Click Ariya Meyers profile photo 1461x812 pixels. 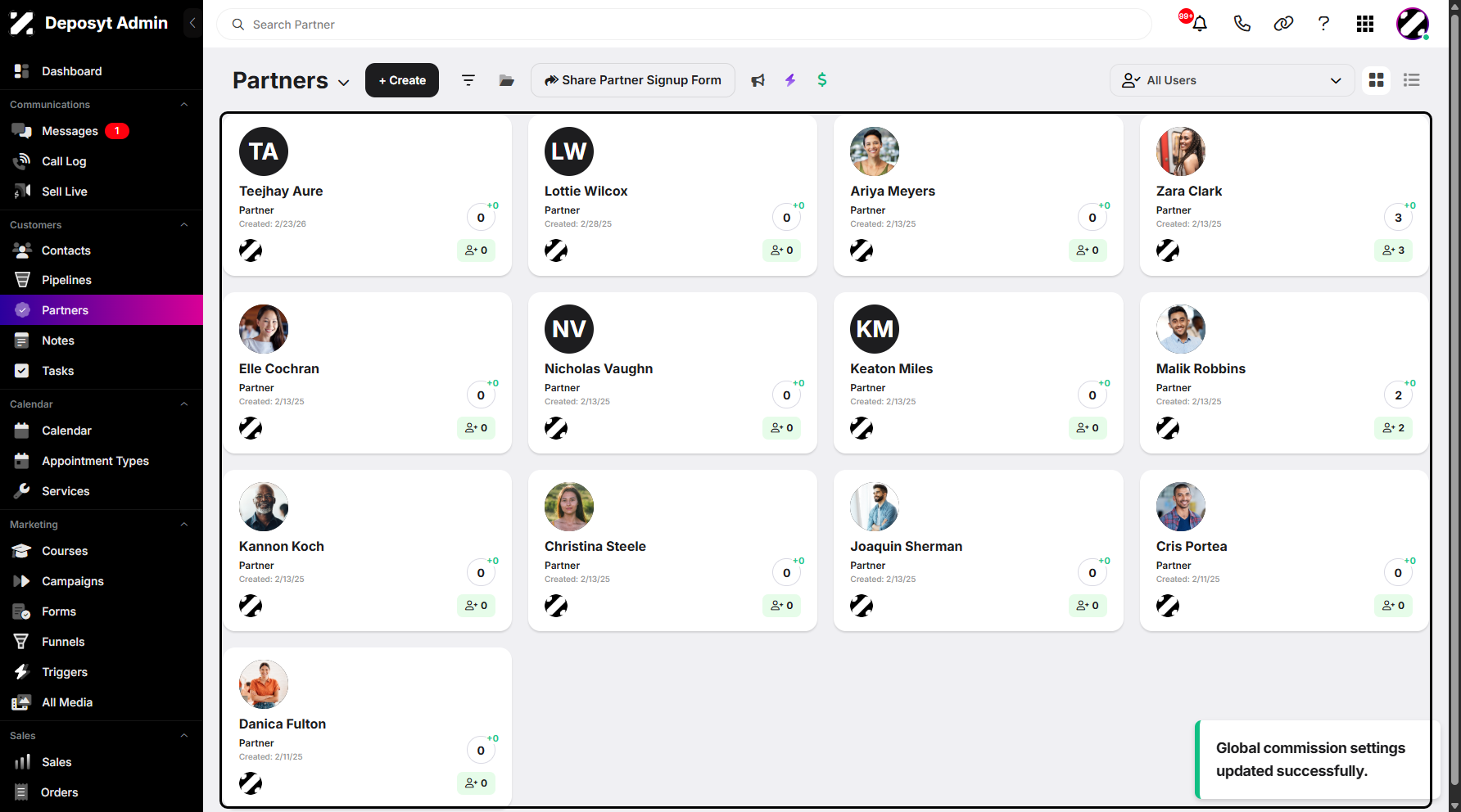pos(875,151)
